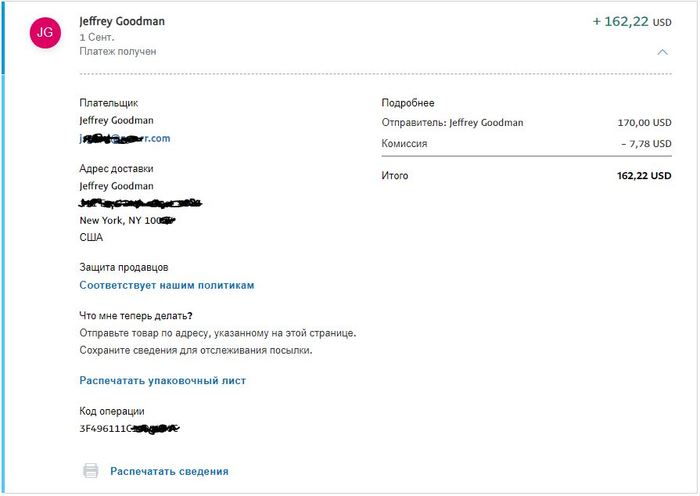Click the JG avatar circle
The image size is (700, 496).
(x=45, y=33)
